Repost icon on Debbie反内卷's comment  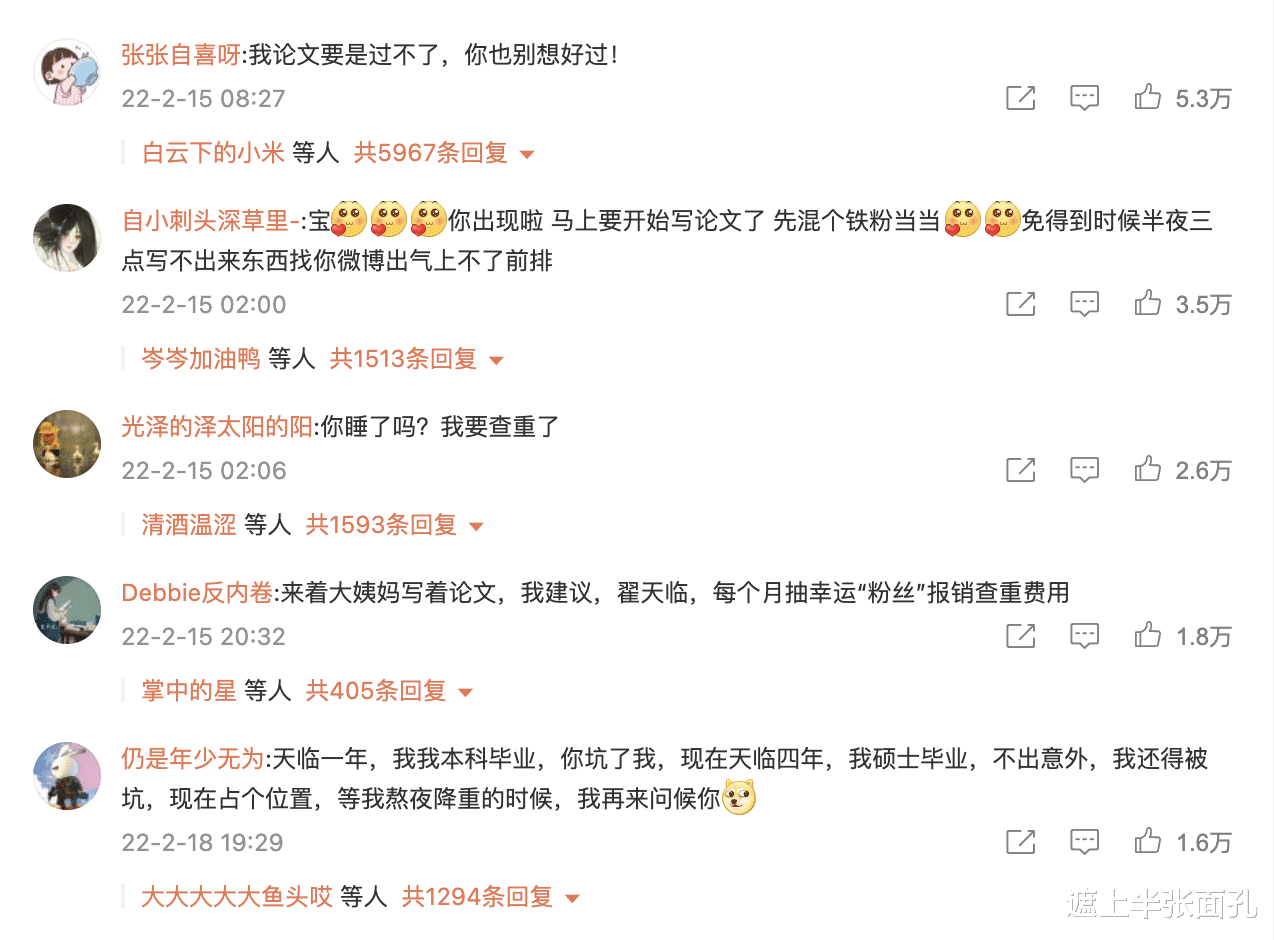pos(1020,635)
